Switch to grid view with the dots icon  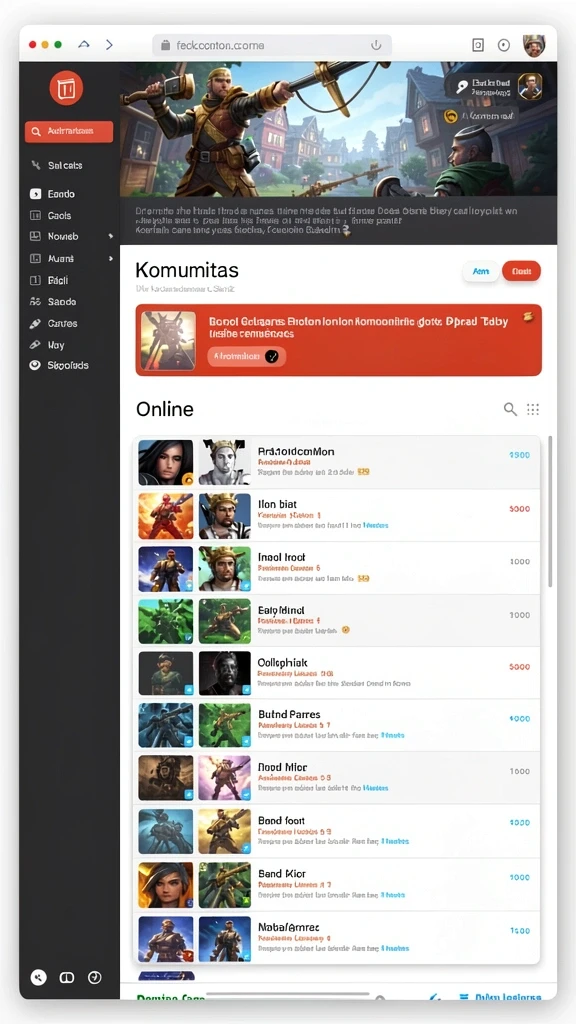(x=533, y=409)
